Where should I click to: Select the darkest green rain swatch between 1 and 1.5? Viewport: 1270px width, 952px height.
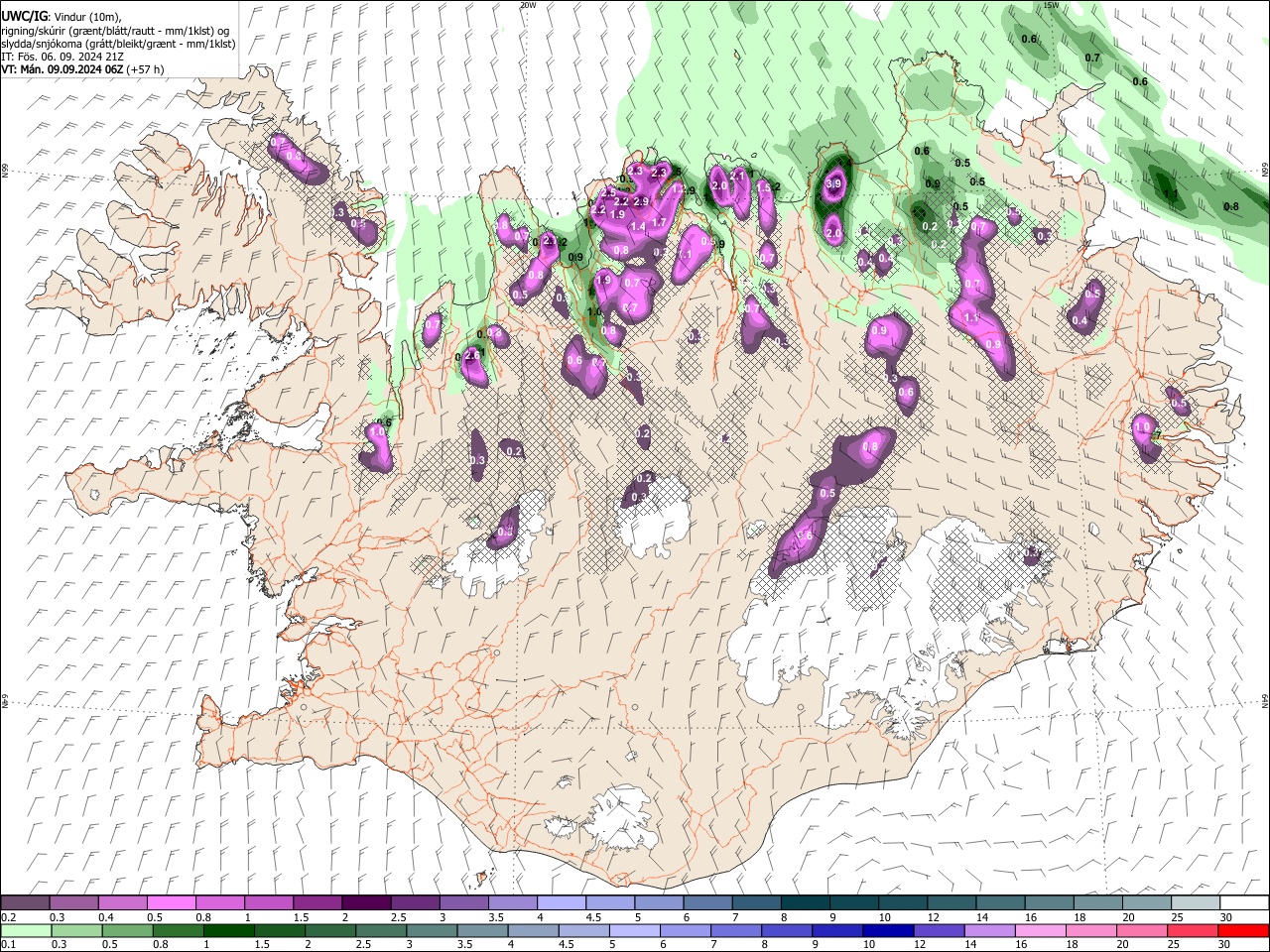click(x=228, y=930)
